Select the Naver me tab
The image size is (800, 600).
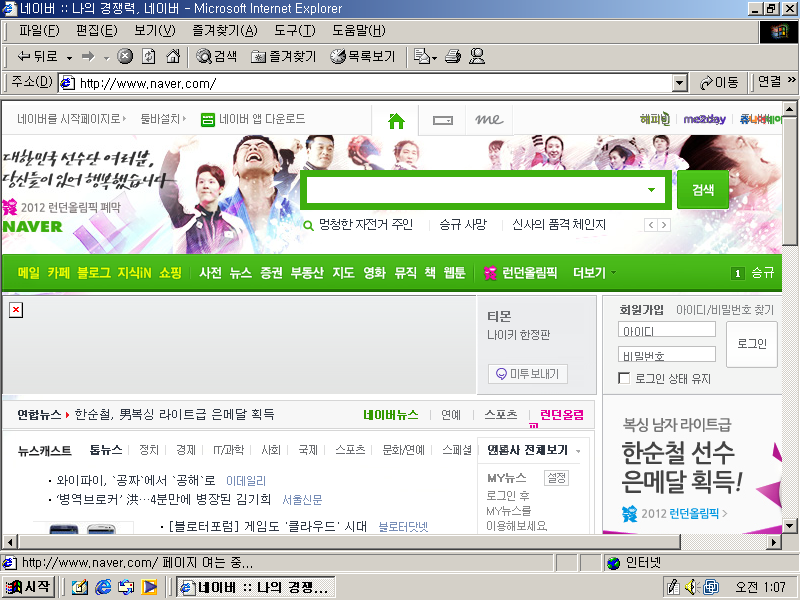tap(489, 119)
